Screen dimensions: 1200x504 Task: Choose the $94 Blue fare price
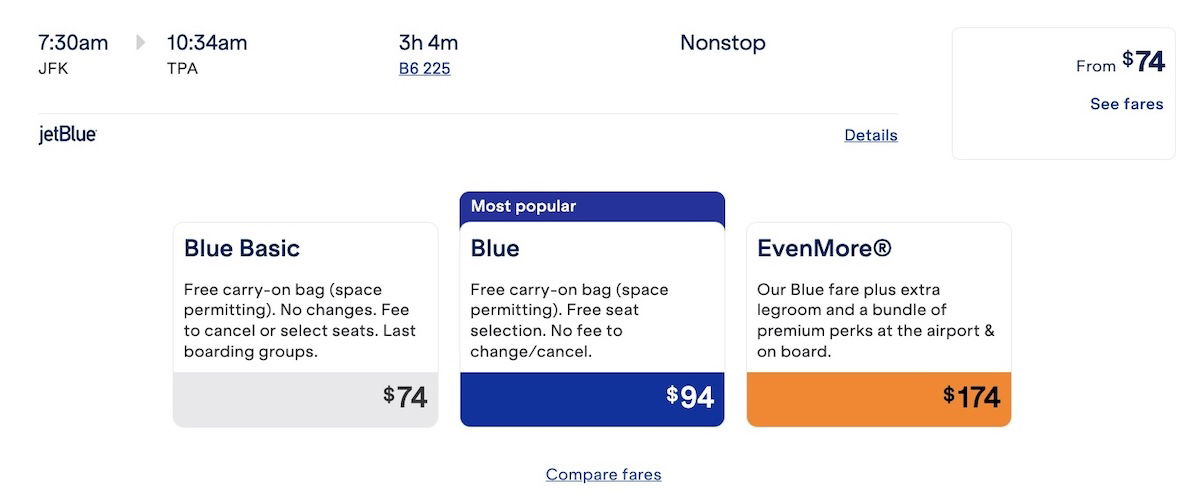[691, 398]
